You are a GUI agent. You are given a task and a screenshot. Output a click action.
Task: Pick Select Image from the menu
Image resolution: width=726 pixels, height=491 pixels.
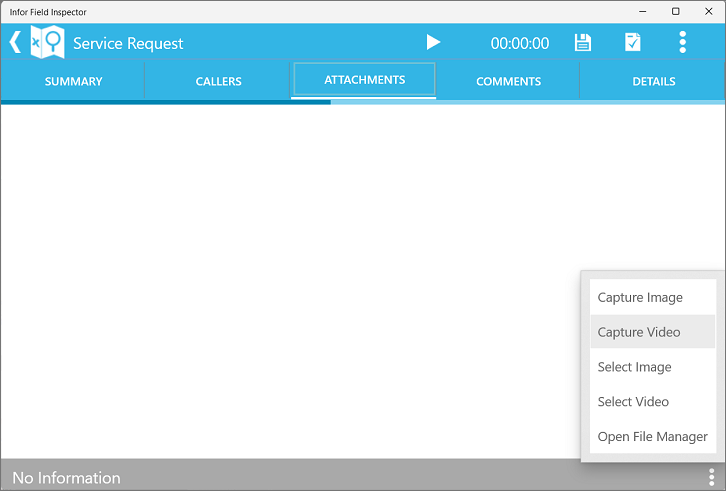[634, 367]
